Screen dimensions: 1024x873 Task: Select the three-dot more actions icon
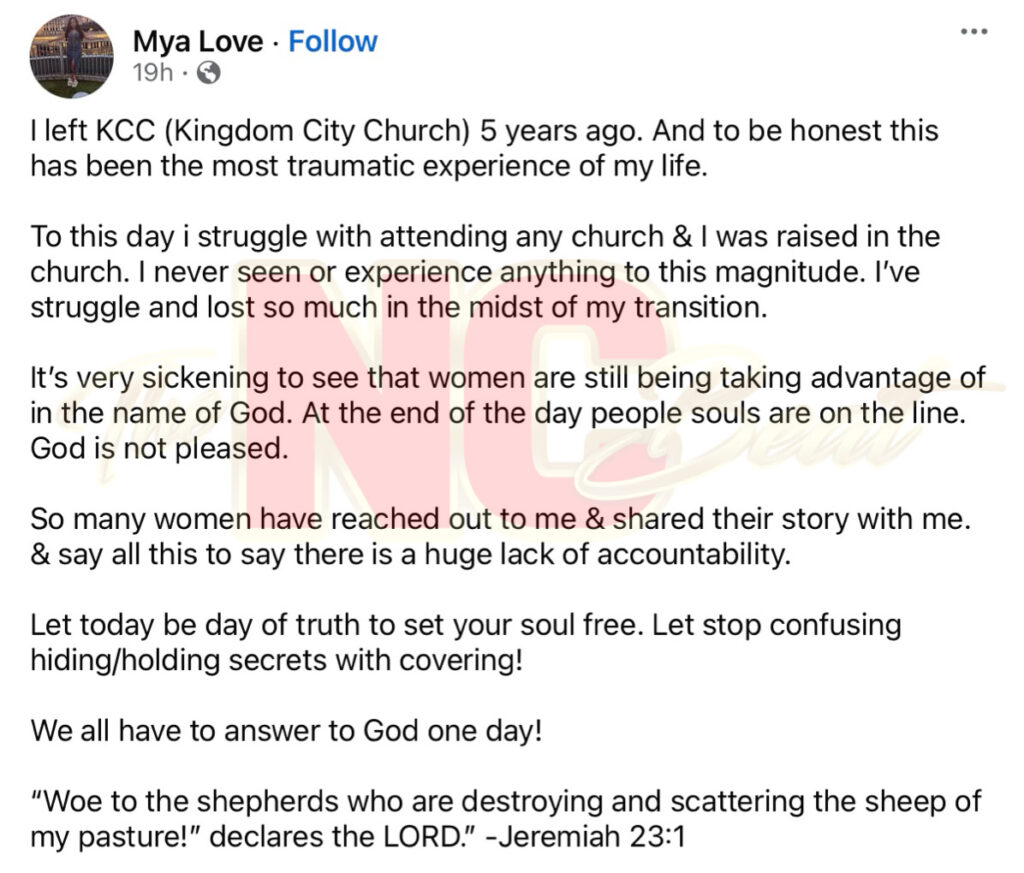coord(974,32)
